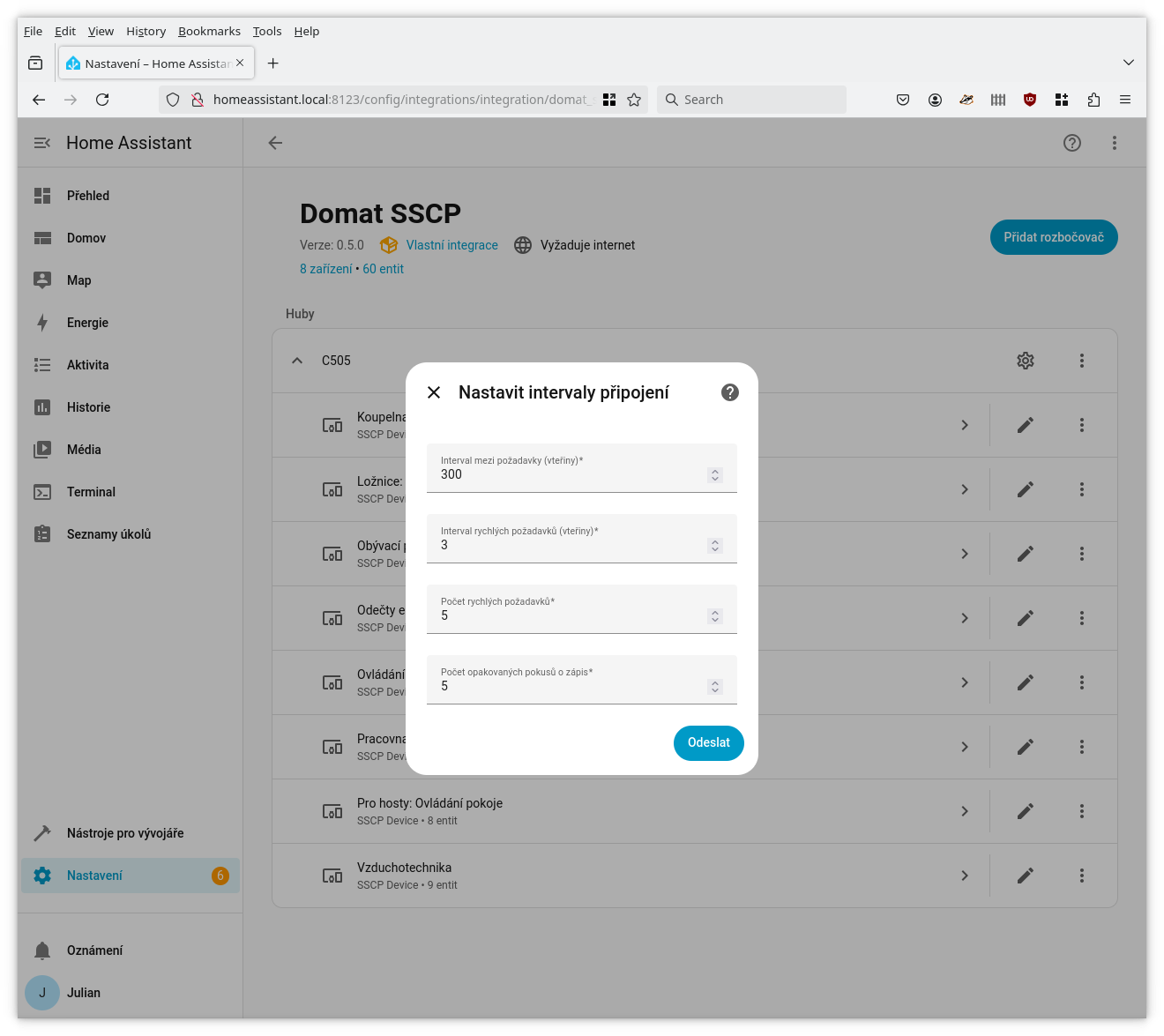Edit the Koupelna device
The image size is (1164, 1036).
point(1026,425)
